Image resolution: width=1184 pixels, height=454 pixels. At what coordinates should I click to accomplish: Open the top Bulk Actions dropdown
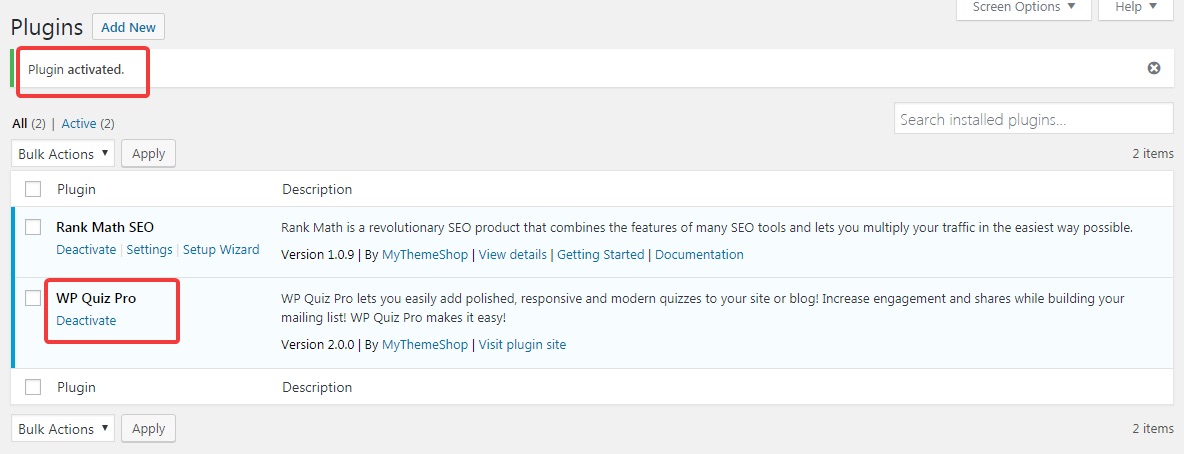[63, 154]
